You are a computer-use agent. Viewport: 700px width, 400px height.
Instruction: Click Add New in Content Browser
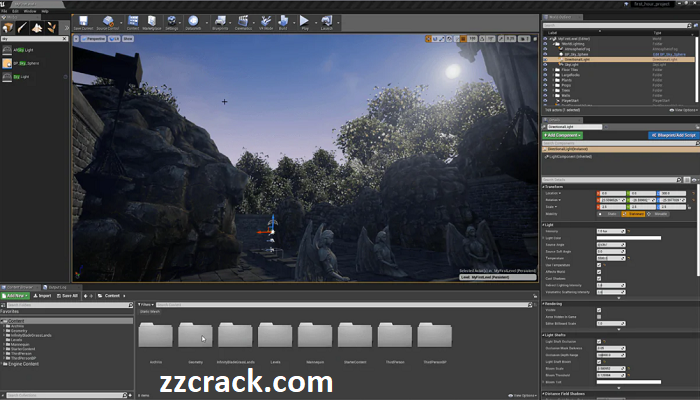pos(15,296)
